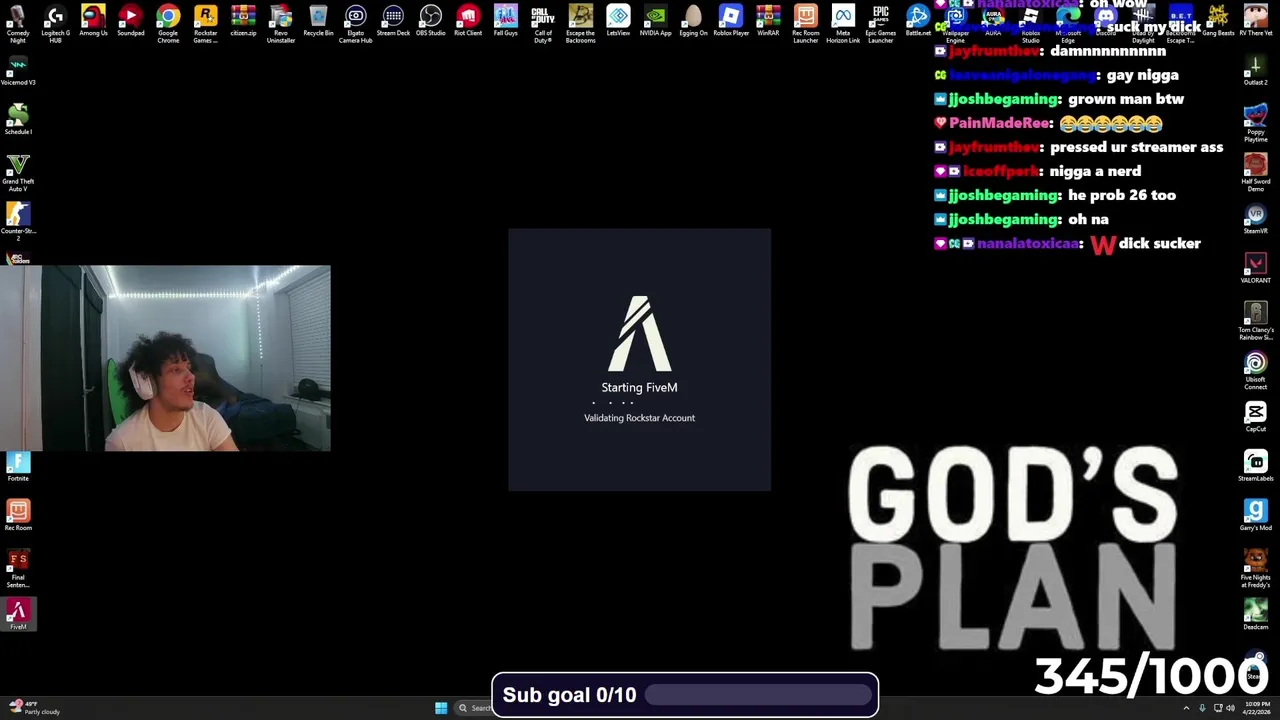The width and height of the screenshot is (1280, 720).
Task: Open the Soundpad shortcut
Action: coord(130,21)
